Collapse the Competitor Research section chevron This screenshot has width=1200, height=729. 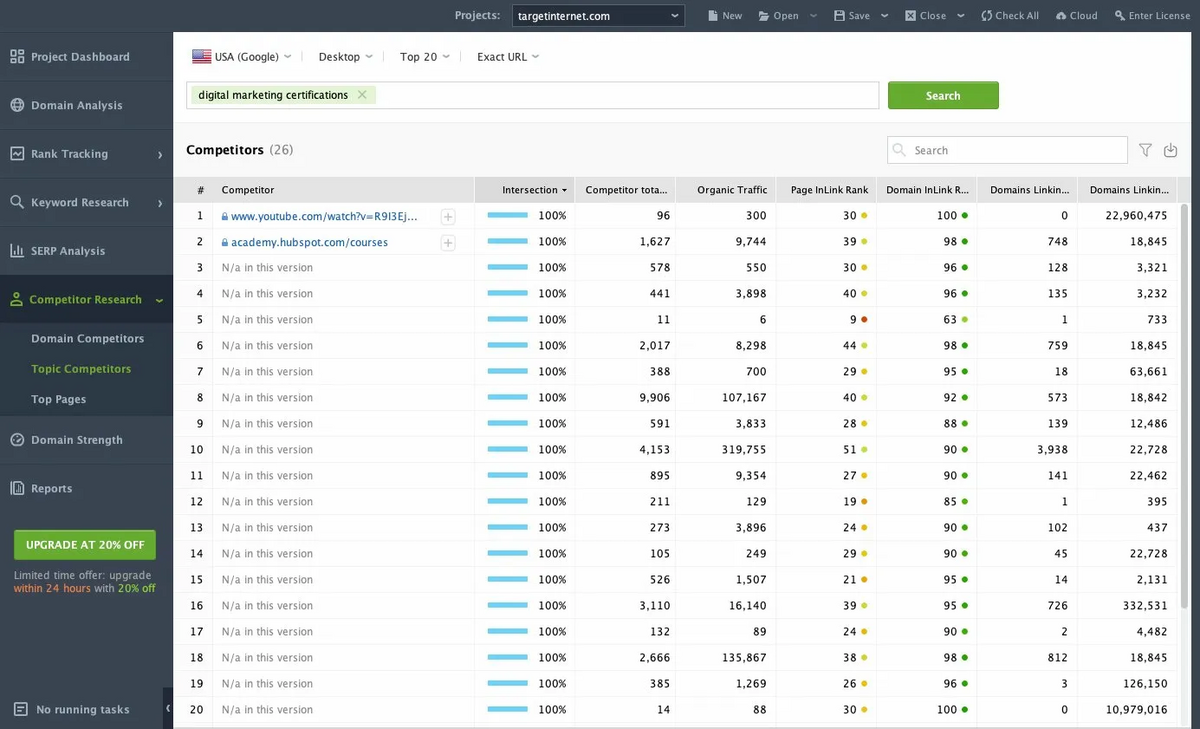159,300
